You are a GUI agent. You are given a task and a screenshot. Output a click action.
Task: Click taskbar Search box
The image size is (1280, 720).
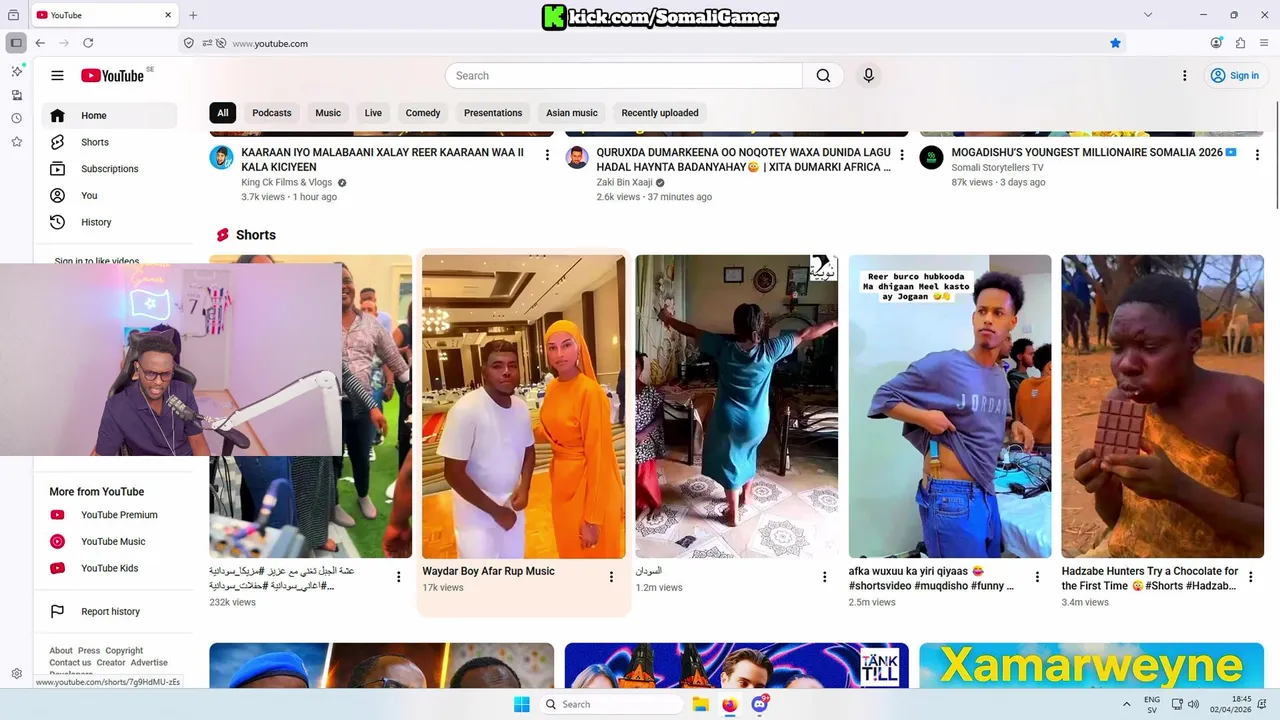(610, 704)
